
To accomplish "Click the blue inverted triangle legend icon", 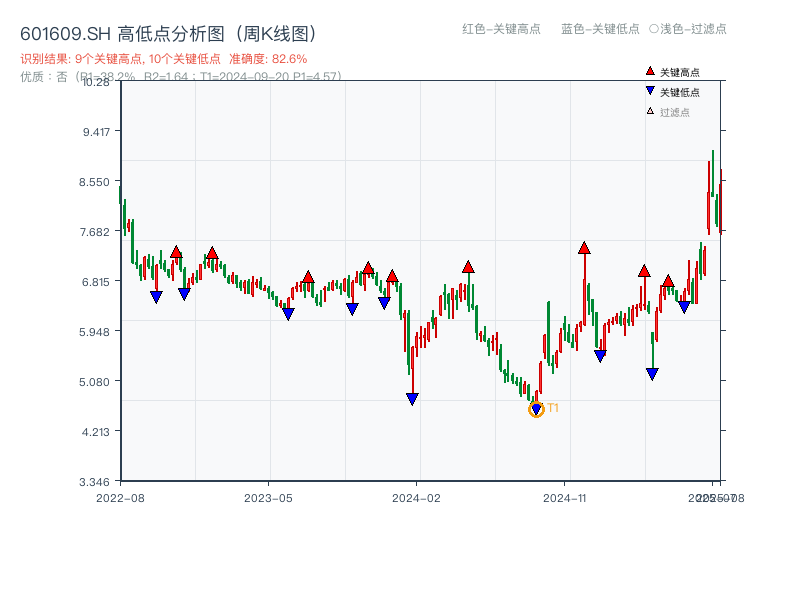I will 650,91.
